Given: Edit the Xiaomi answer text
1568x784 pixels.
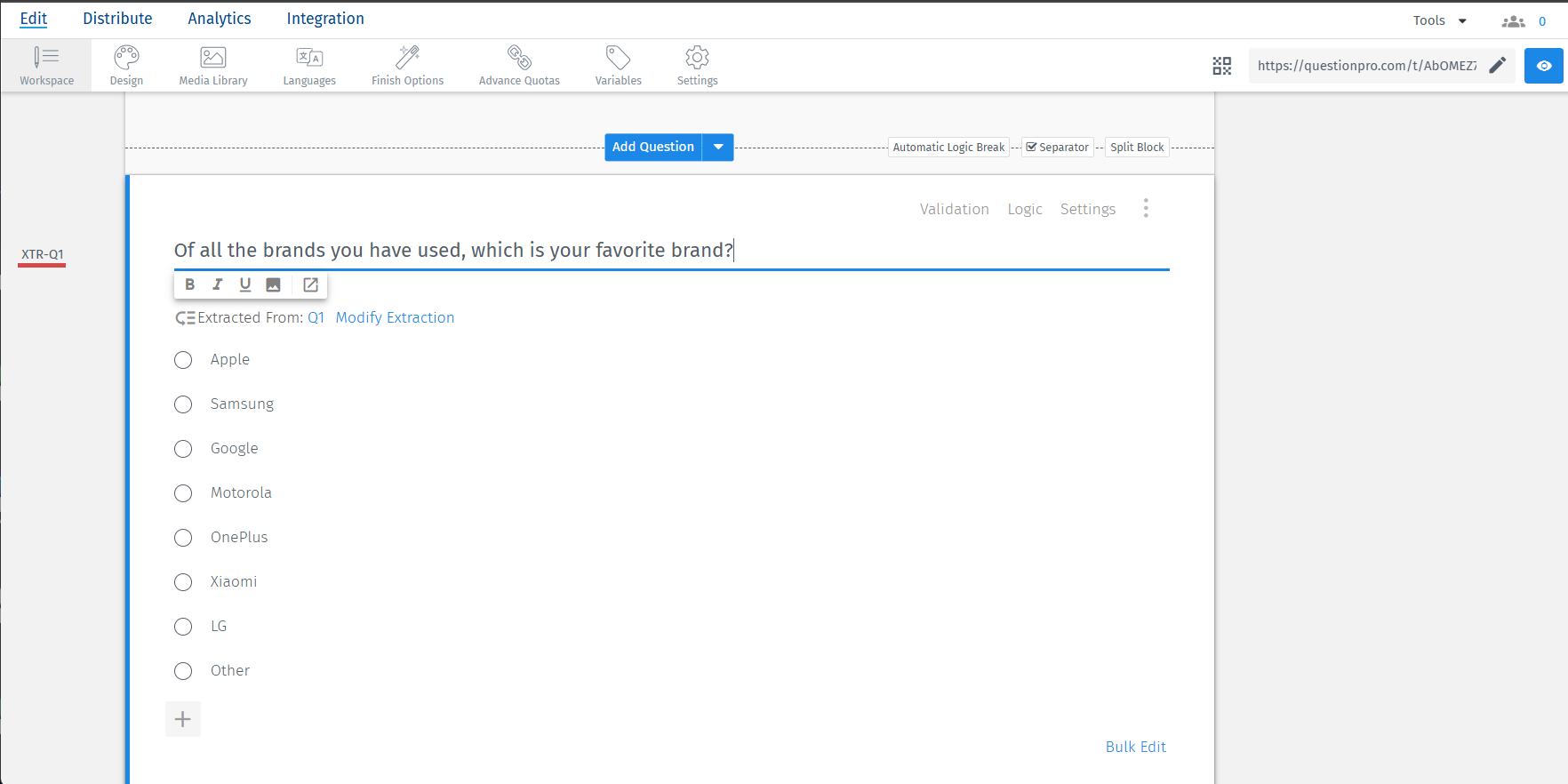Looking at the screenshot, I should (x=234, y=582).
